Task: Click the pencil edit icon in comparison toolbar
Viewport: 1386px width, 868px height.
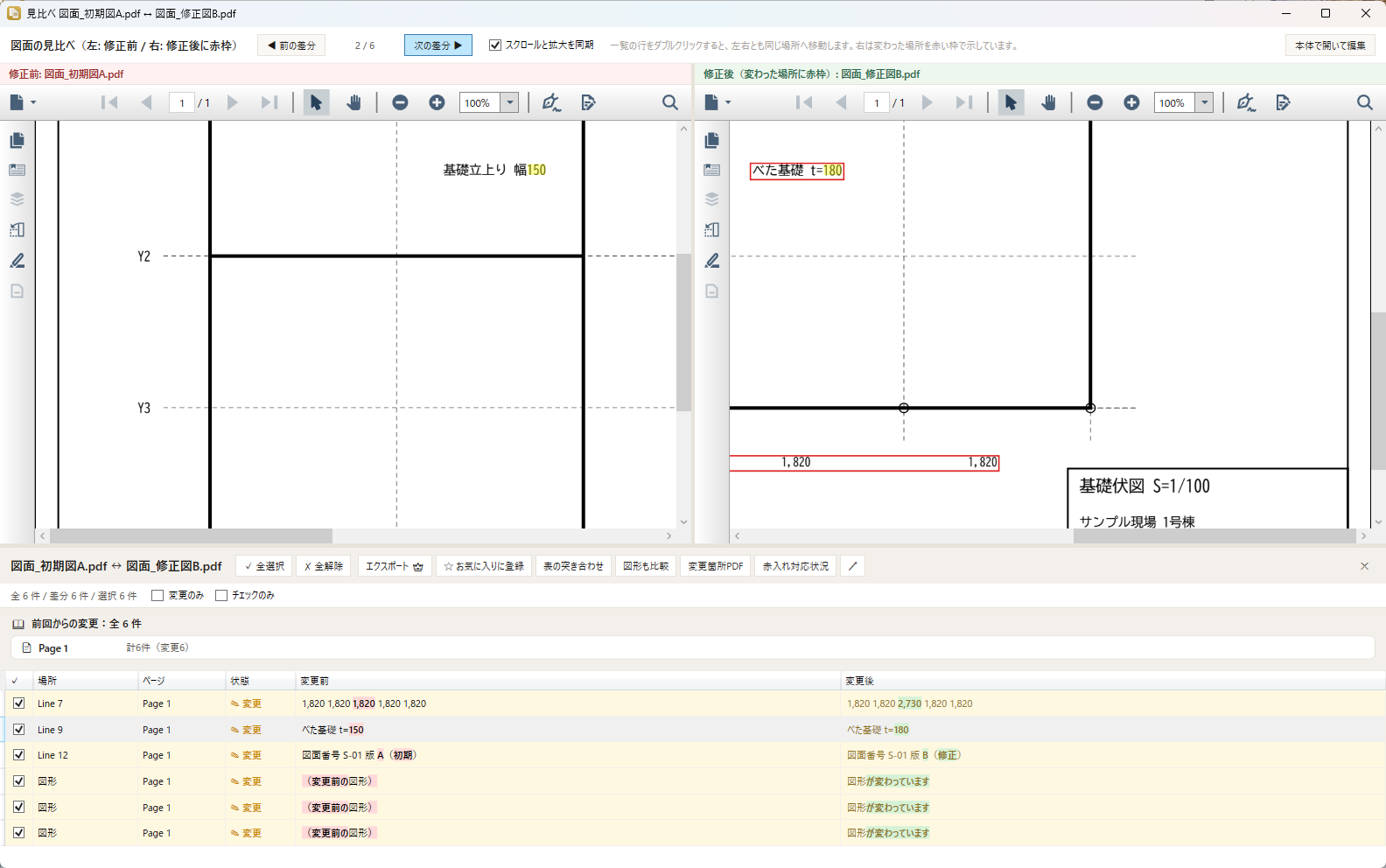Action: click(853, 566)
